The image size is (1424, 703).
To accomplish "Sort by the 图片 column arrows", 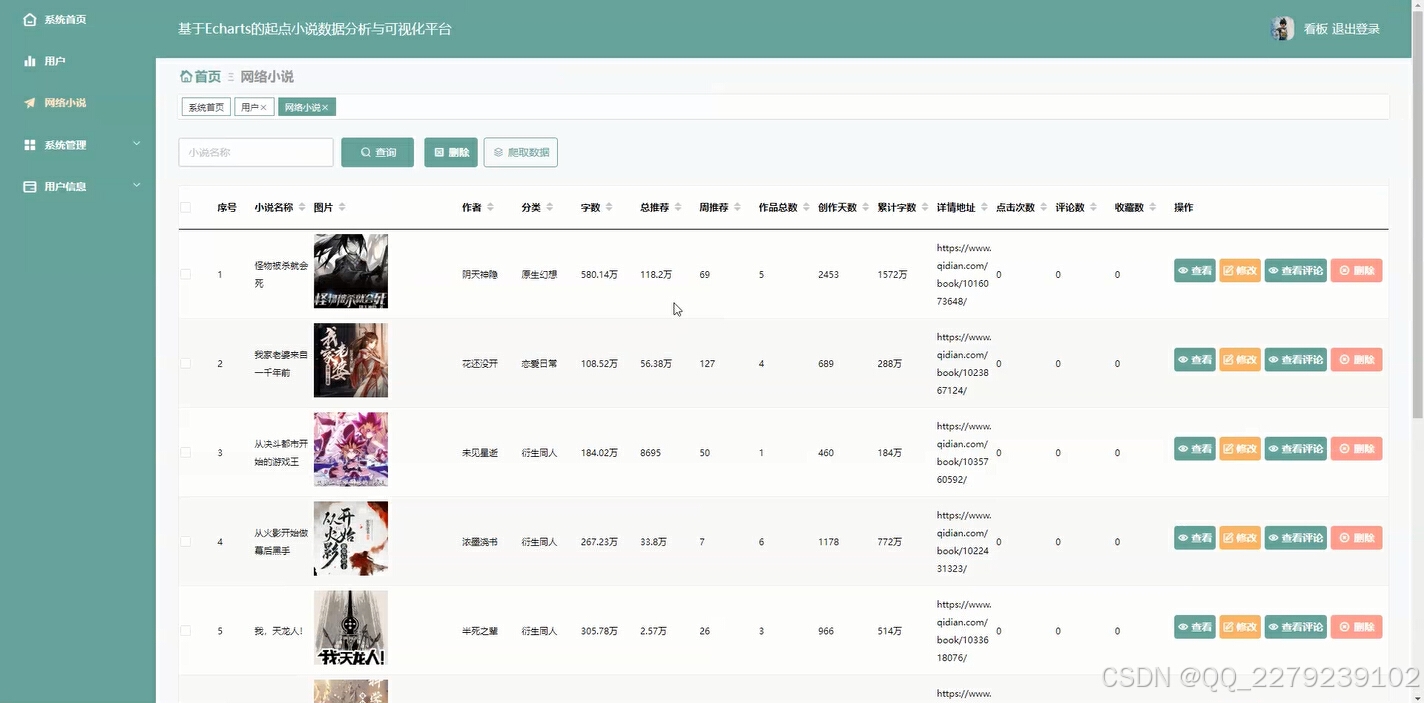I will coord(342,207).
